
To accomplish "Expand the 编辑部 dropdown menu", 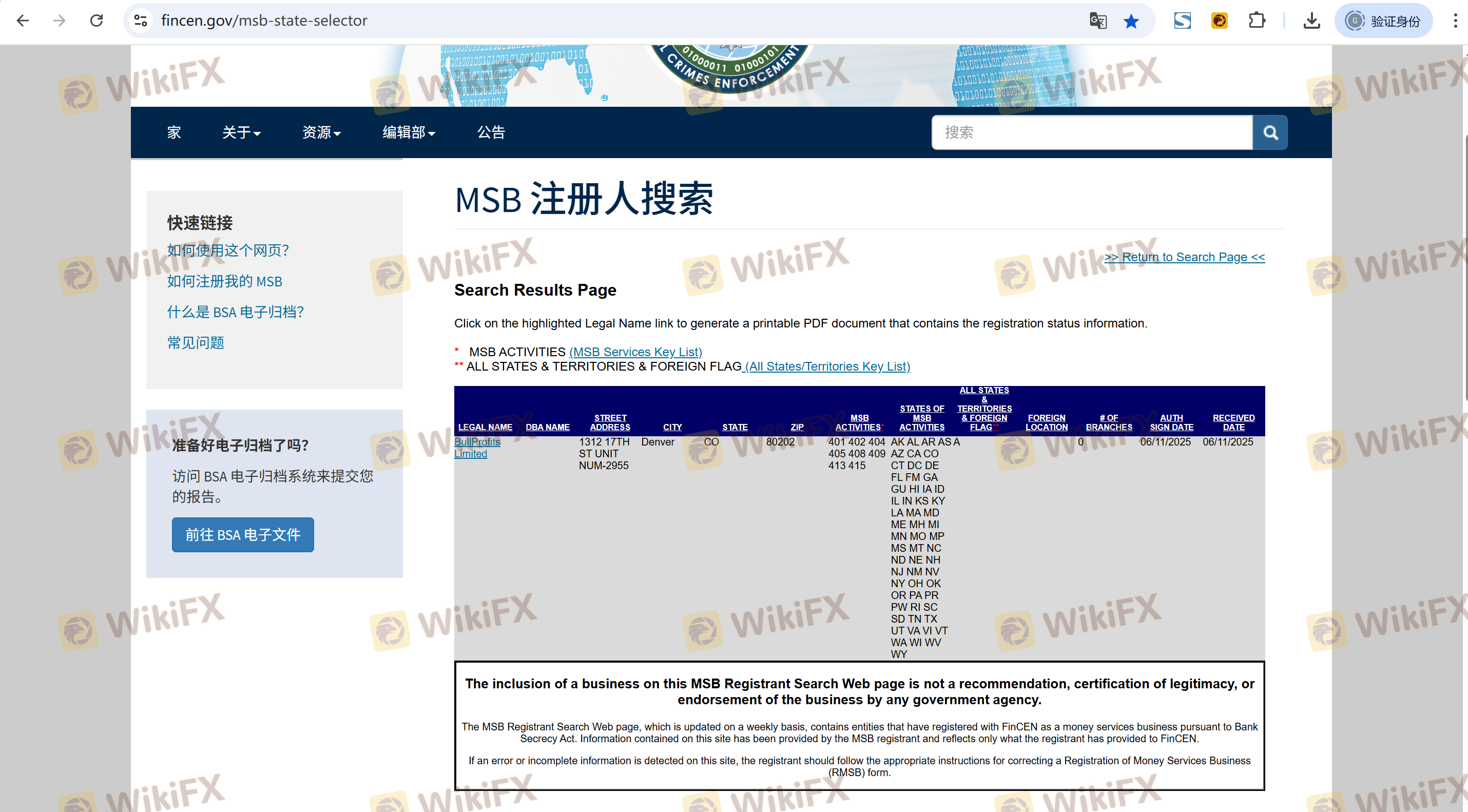I will tap(408, 133).
